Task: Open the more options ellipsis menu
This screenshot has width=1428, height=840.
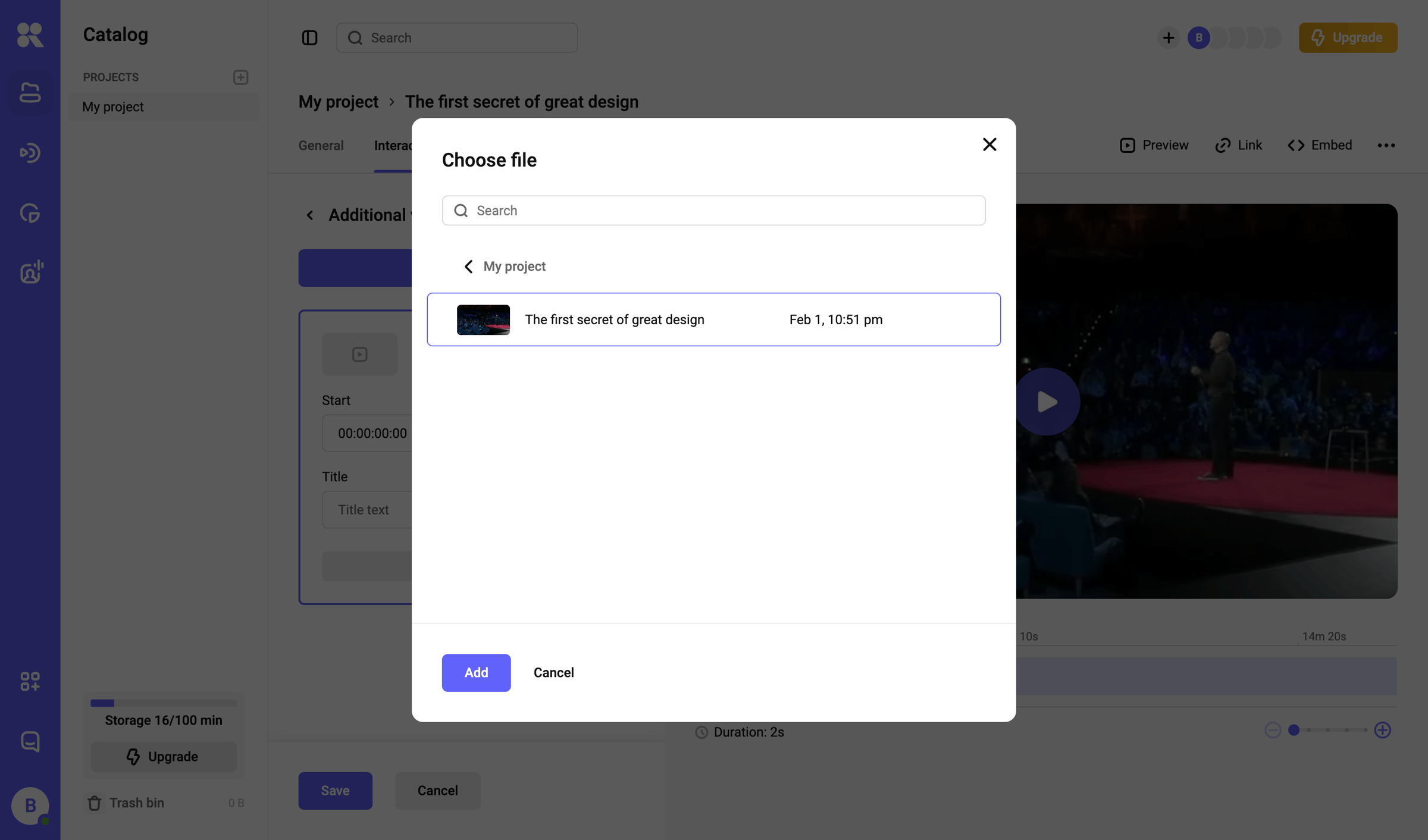Action: [1386, 145]
